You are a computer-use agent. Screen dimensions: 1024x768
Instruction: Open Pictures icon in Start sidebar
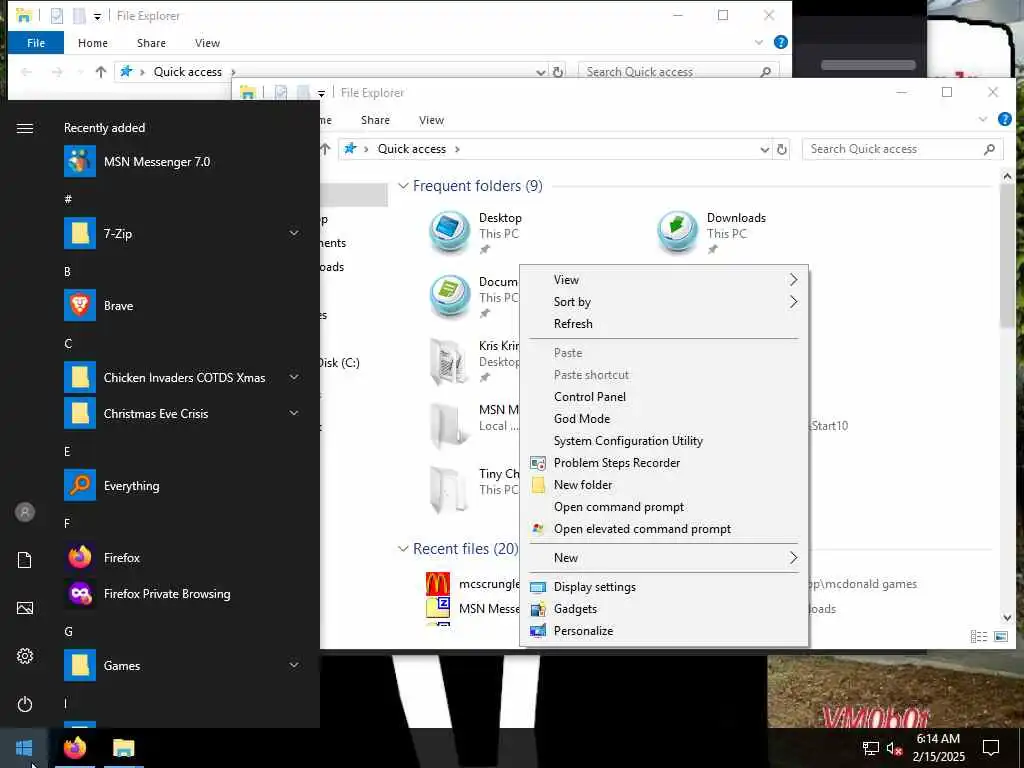tap(25, 608)
